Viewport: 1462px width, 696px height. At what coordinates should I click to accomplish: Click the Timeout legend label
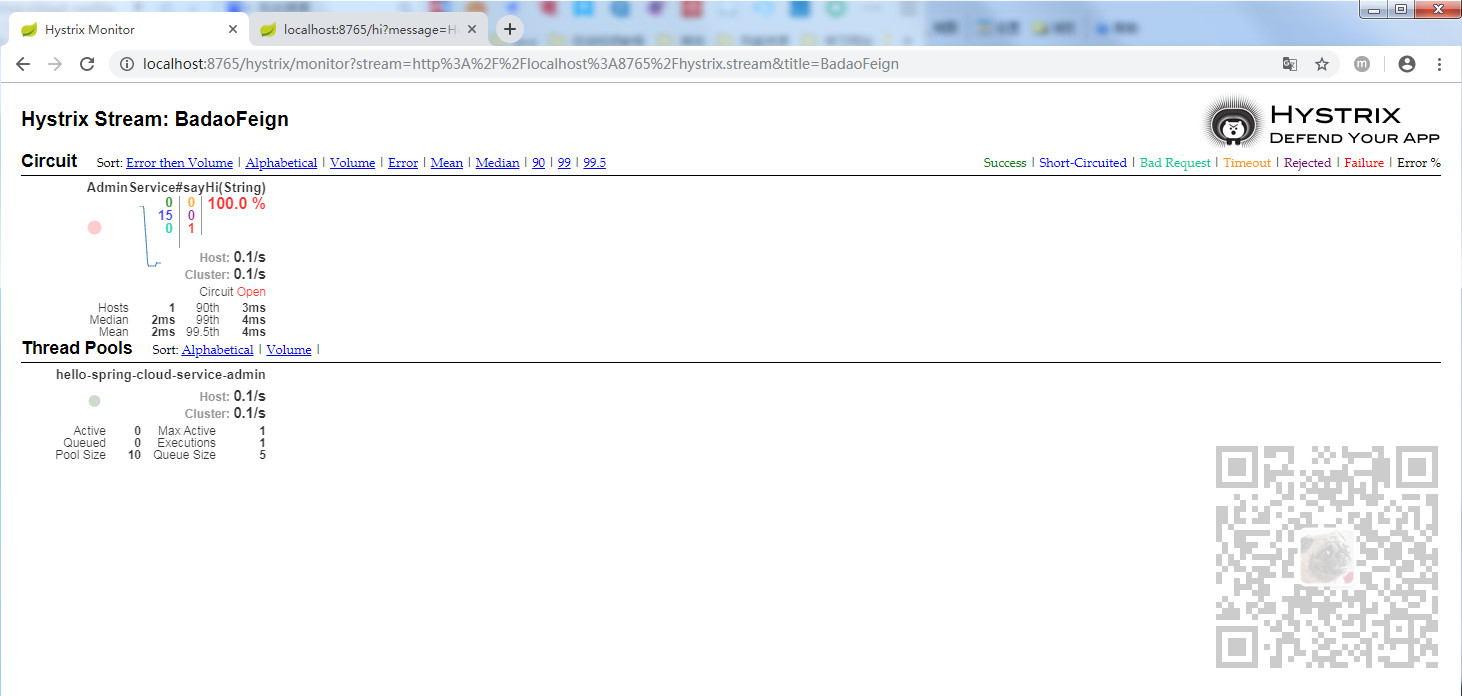(x=1247, y=163)
